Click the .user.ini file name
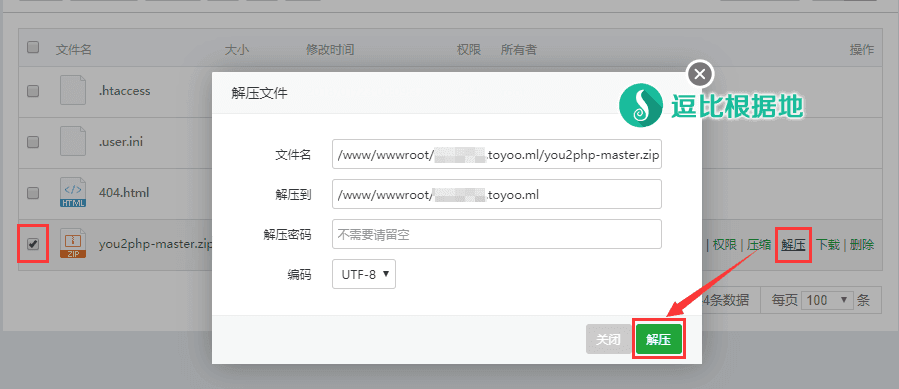 click(x=121, y=142)
